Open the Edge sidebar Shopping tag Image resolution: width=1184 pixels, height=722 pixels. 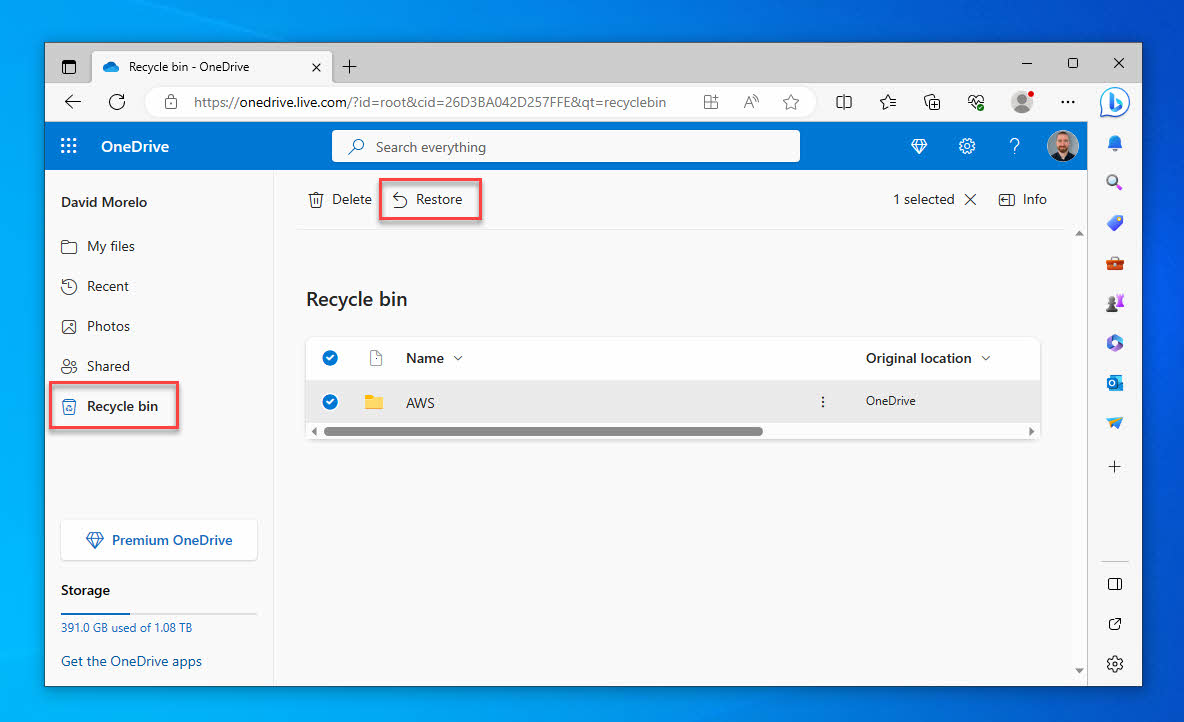(1115, 223)
